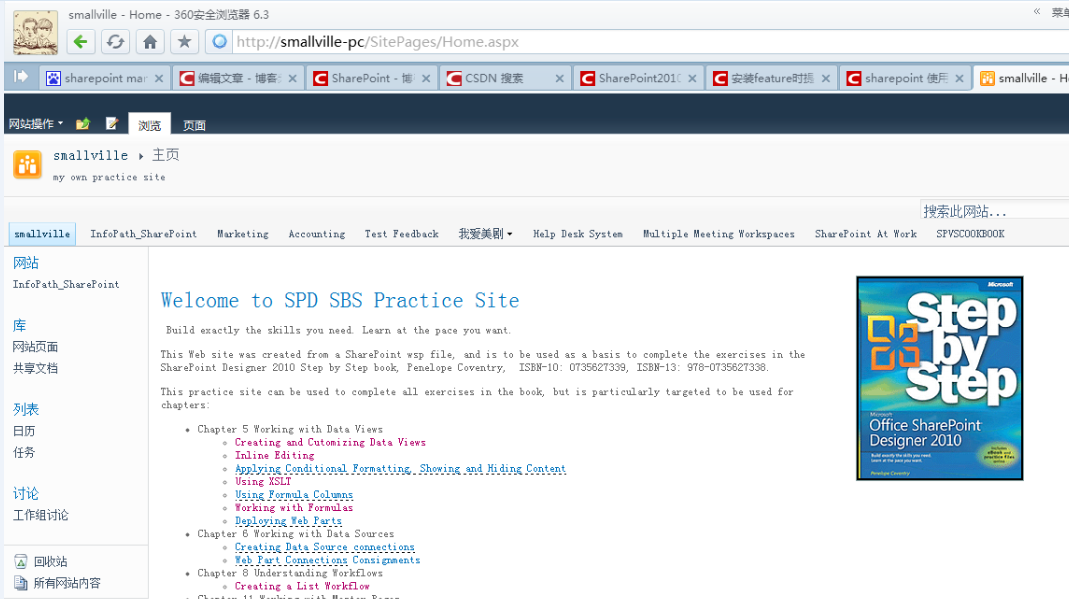Close the SharePoint2010 tab
The height and width of the screenshot is (599, 1069).
(x=692, y=78)
